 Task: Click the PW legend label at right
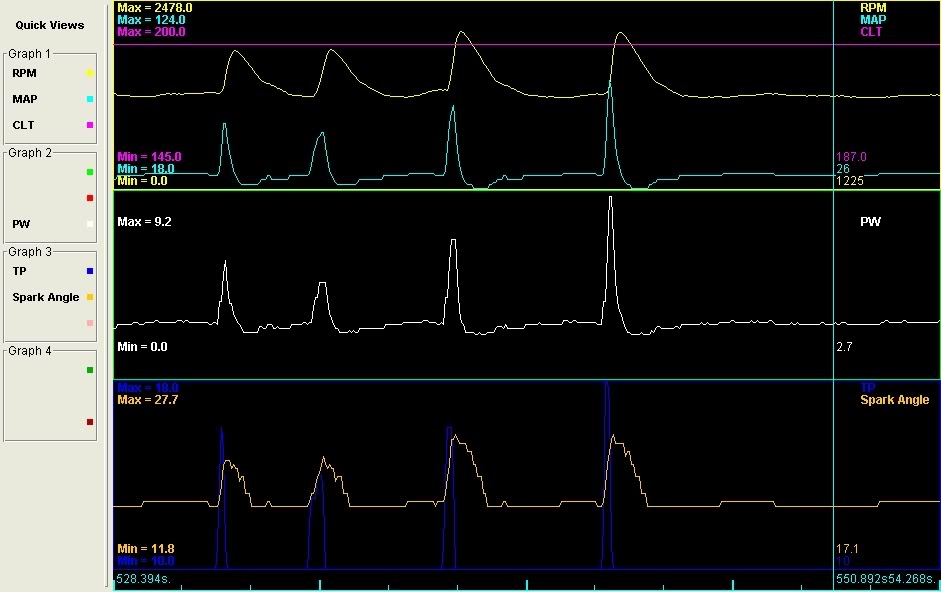[x=870, y=222]
